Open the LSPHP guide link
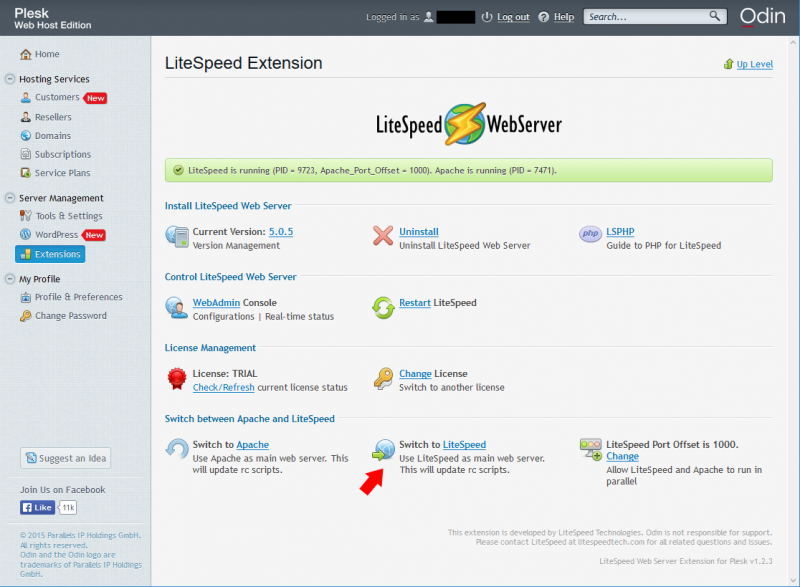Viewport: 800px width, 587px height. (x=620, y=232)
